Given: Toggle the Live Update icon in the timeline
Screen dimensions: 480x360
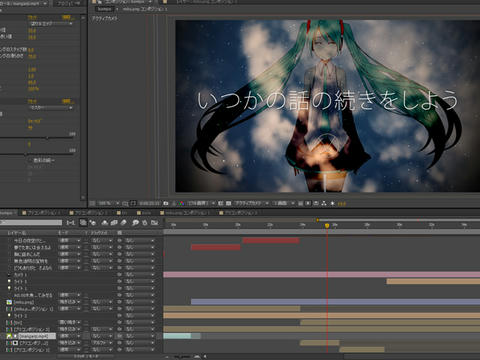Looking at the screenshot, I should 83,223.
